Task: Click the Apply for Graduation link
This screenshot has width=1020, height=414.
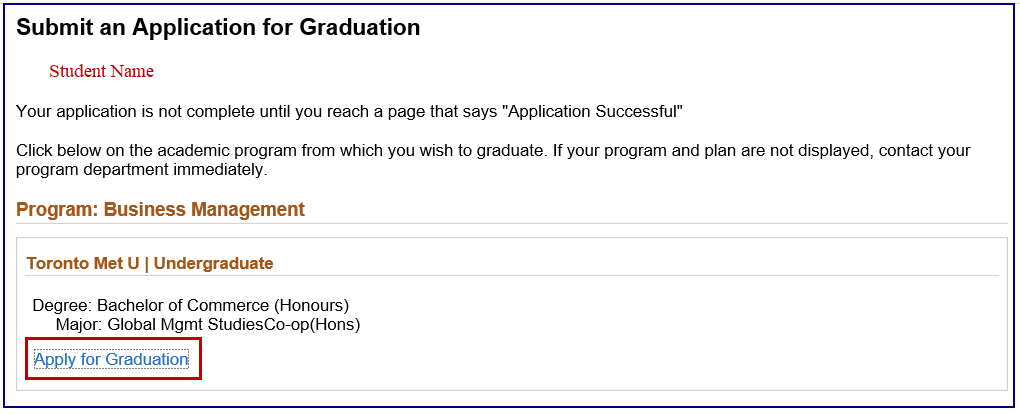Action: 111,359
